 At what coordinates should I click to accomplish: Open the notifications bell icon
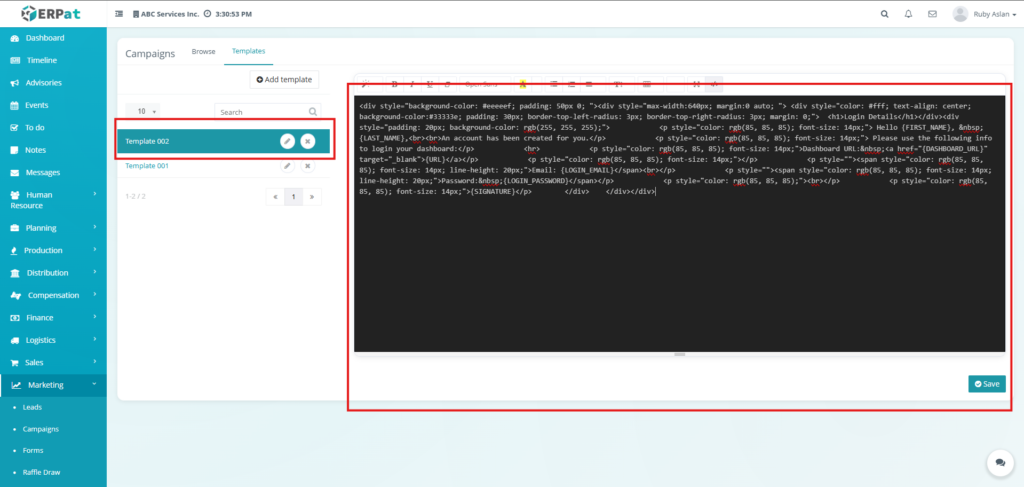click(x=908, y=14)
